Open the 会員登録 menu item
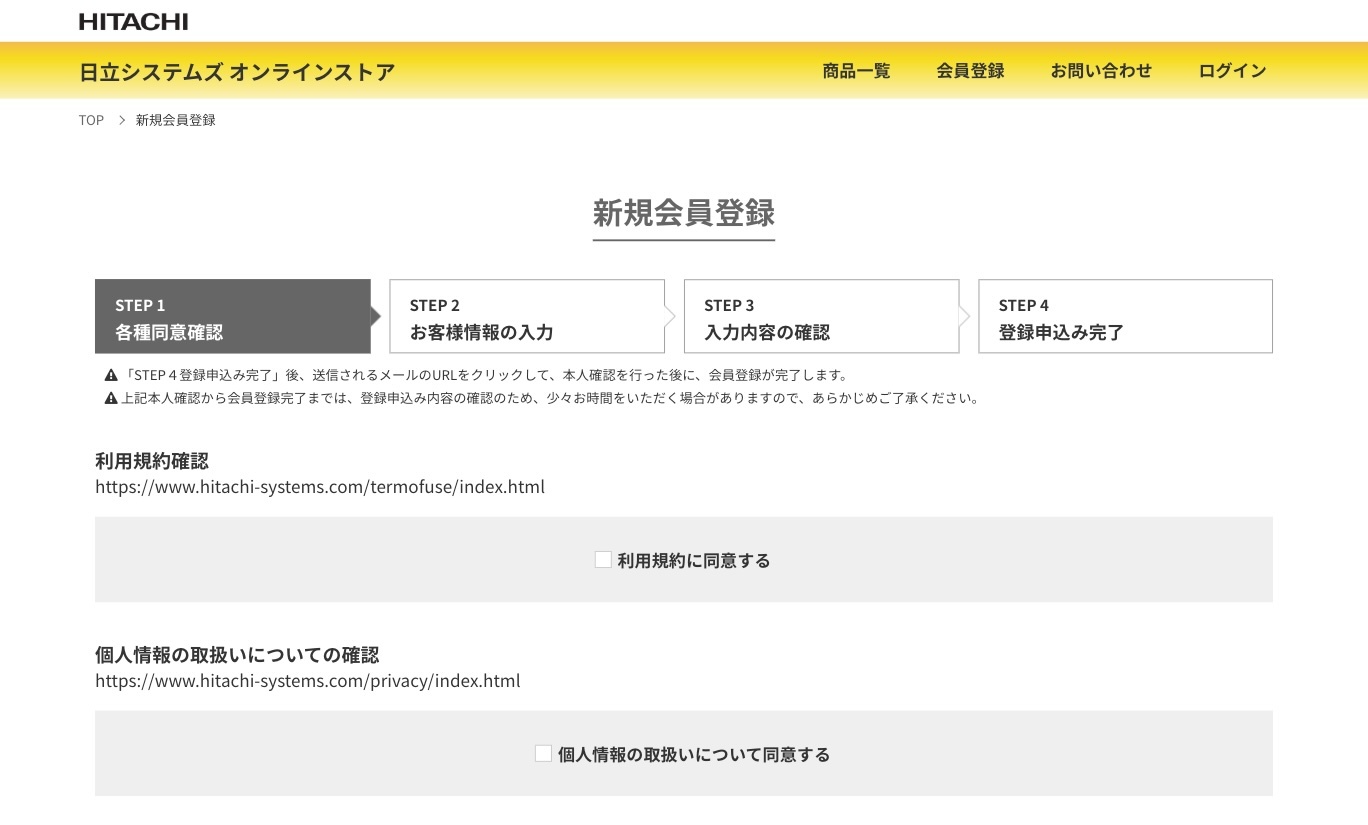This screenshot has width=1368, height=825. [x=970, y=70]
